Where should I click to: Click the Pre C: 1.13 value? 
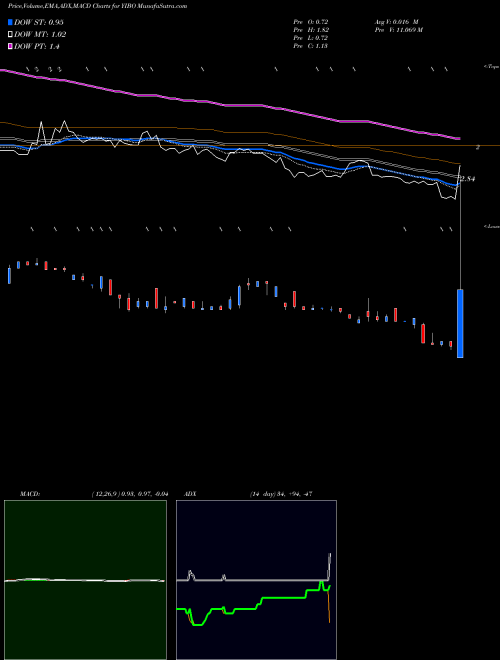(x=311, y=46)
